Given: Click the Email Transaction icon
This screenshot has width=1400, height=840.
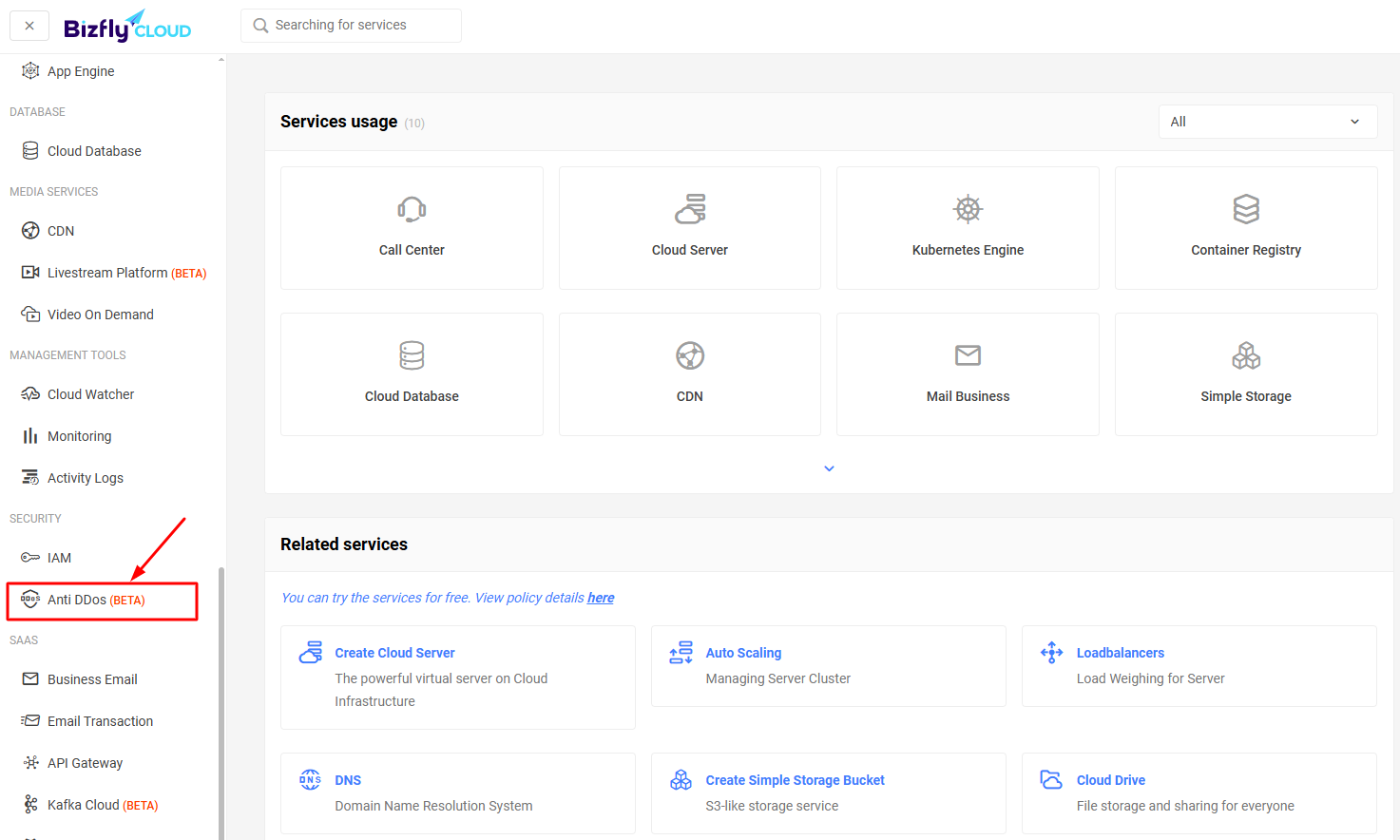Looking at the screenshot, I should click(x=30, y=720).
